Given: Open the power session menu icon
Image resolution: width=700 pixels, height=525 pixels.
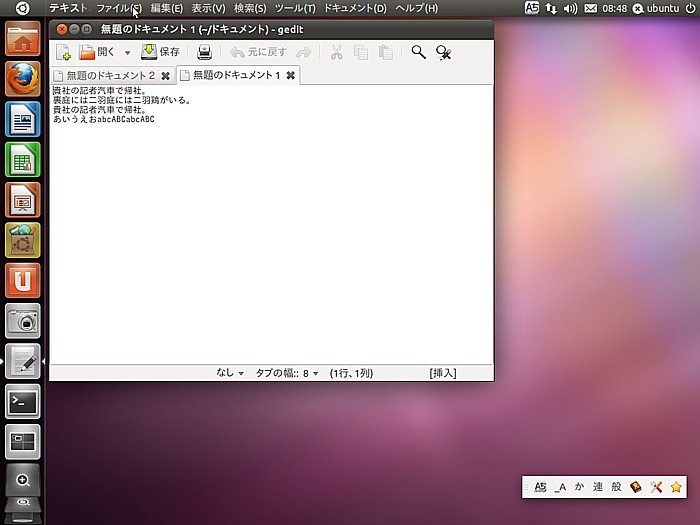Looking at the screenshot, I should (690, 8).
